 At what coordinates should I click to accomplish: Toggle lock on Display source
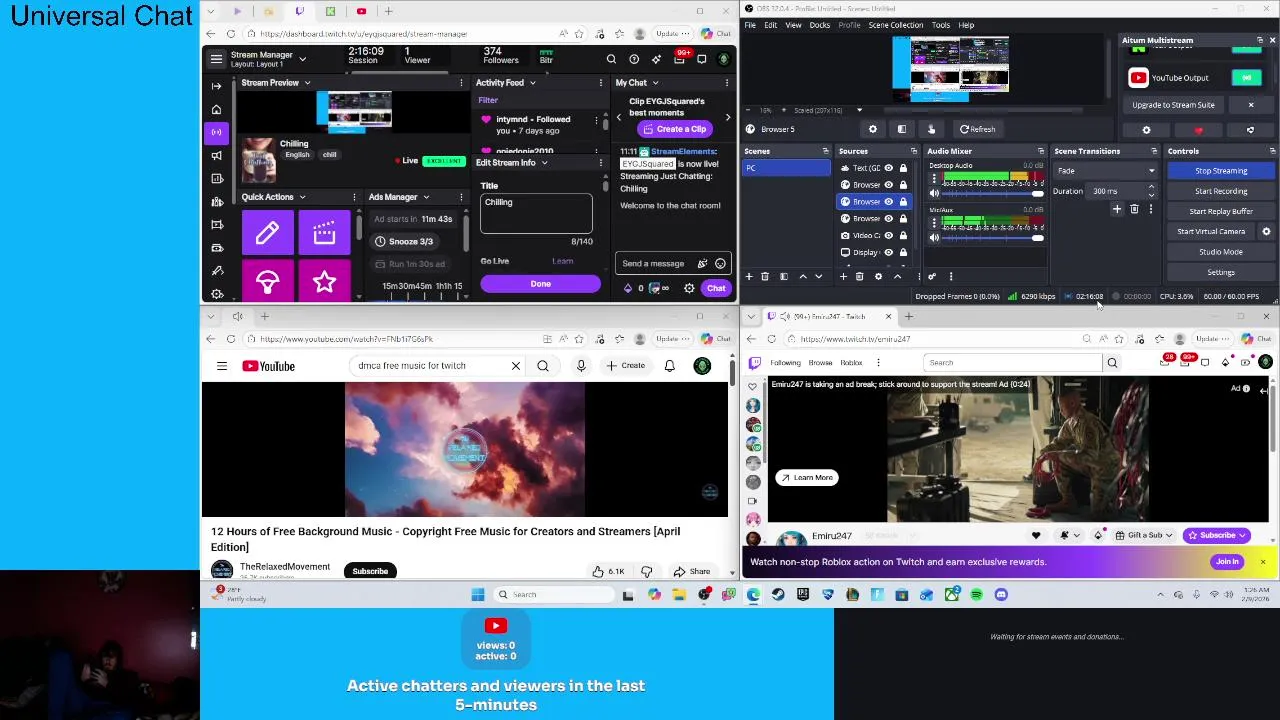(x=903, y=253)
